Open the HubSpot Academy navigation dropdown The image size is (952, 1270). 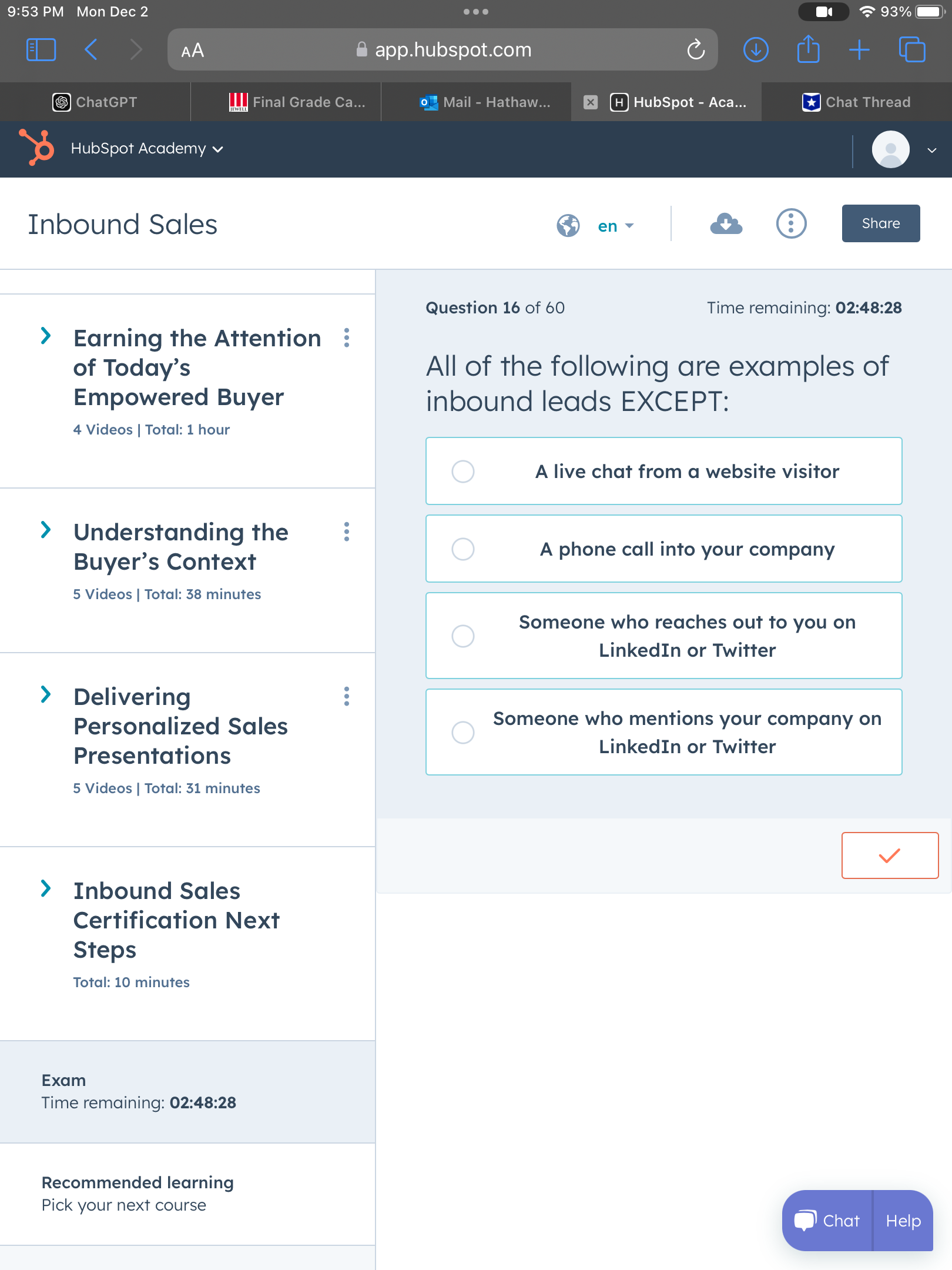coord(147,149)
